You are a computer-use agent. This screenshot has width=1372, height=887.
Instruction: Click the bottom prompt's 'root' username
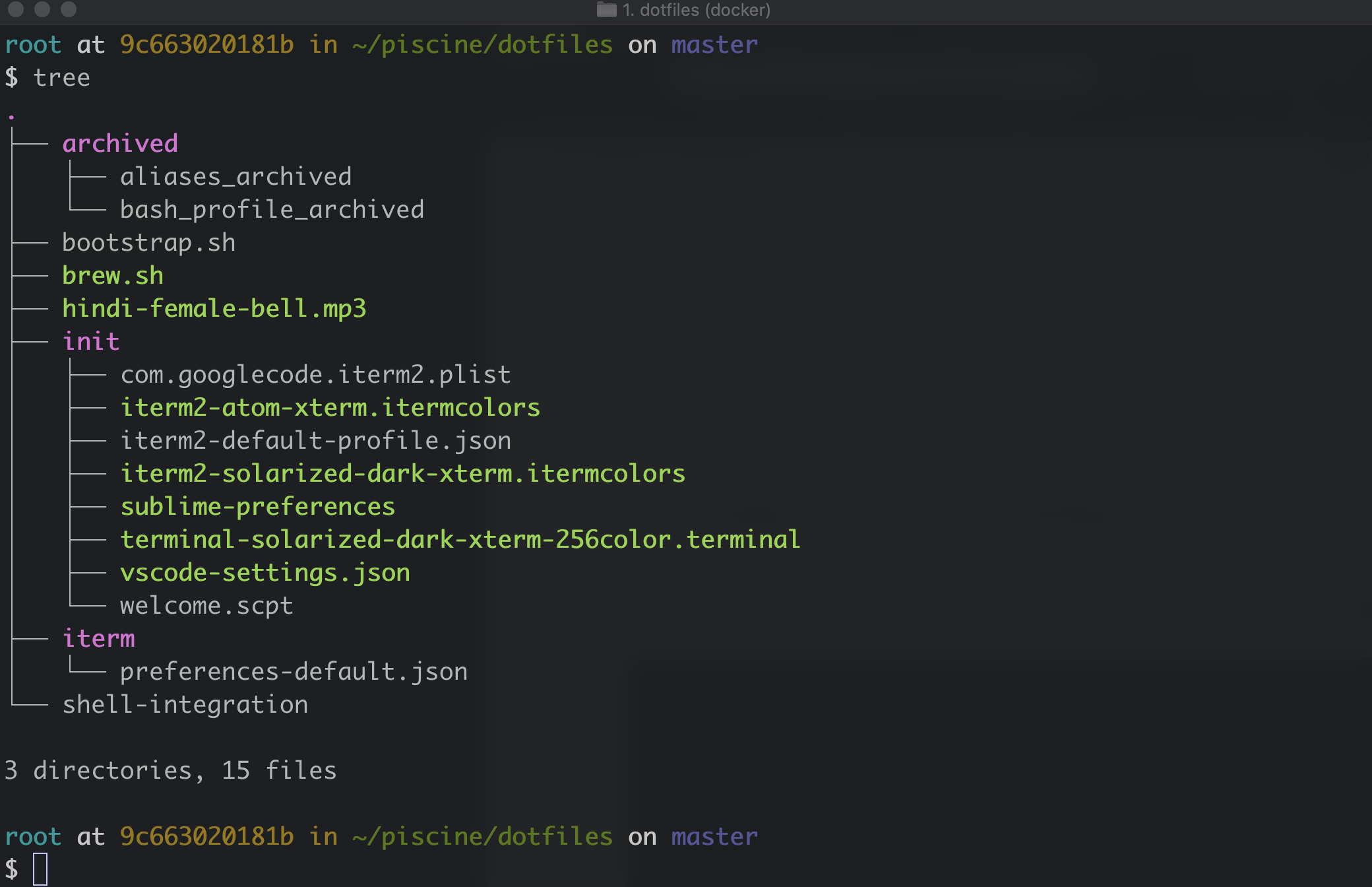click(x=33, y=837)
